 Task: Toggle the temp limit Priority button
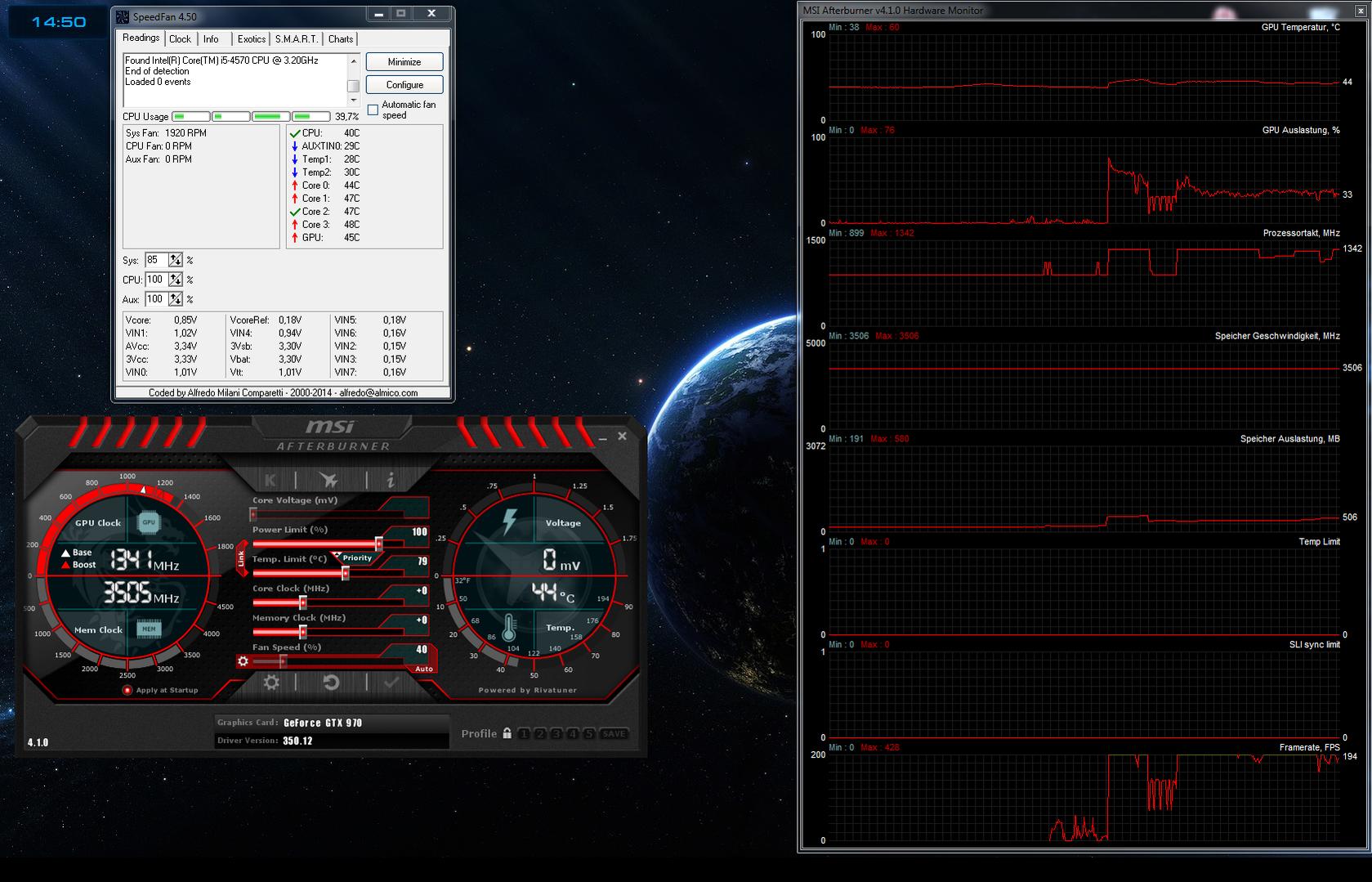[355, 558]
